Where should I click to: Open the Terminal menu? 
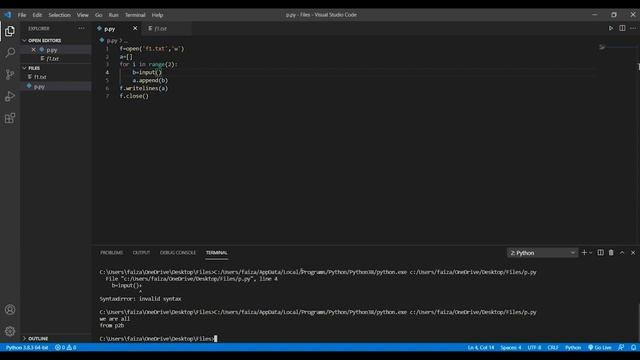point(135,15)
